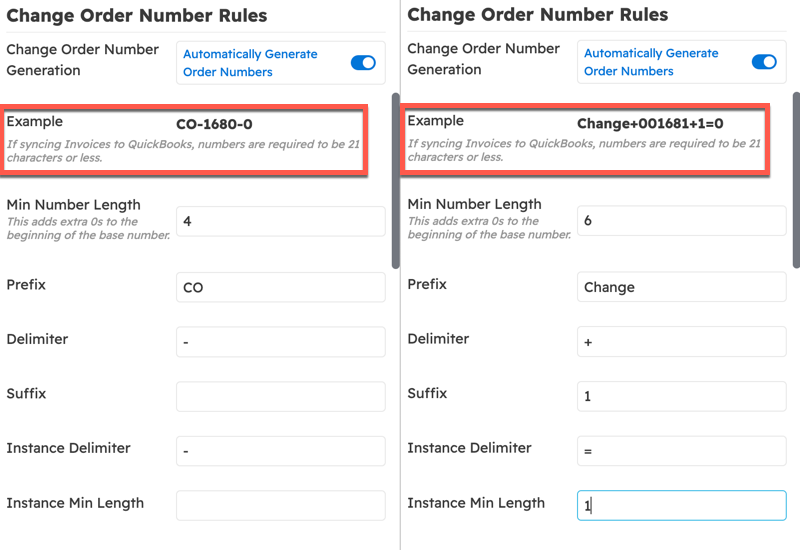Select the Prefix field containing Change

pos(681,287)
